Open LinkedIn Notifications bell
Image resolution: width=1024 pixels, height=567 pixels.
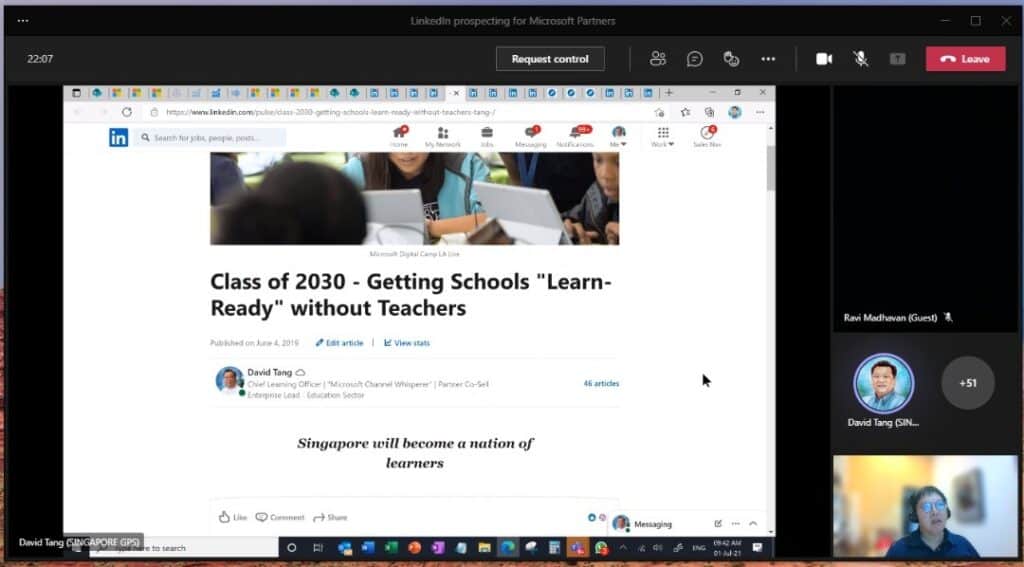575,137
